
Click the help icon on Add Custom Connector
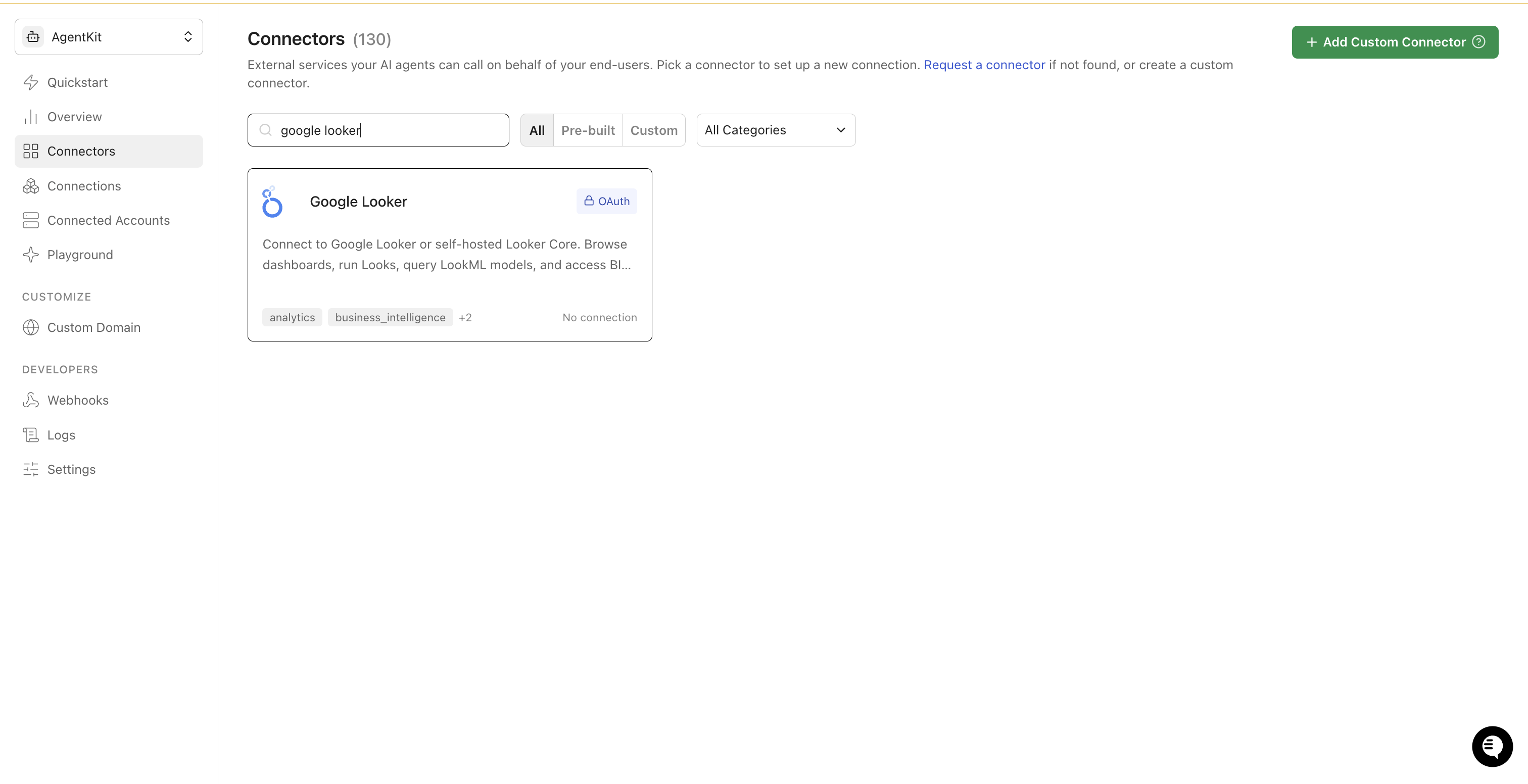click(x=1479, y=42)
